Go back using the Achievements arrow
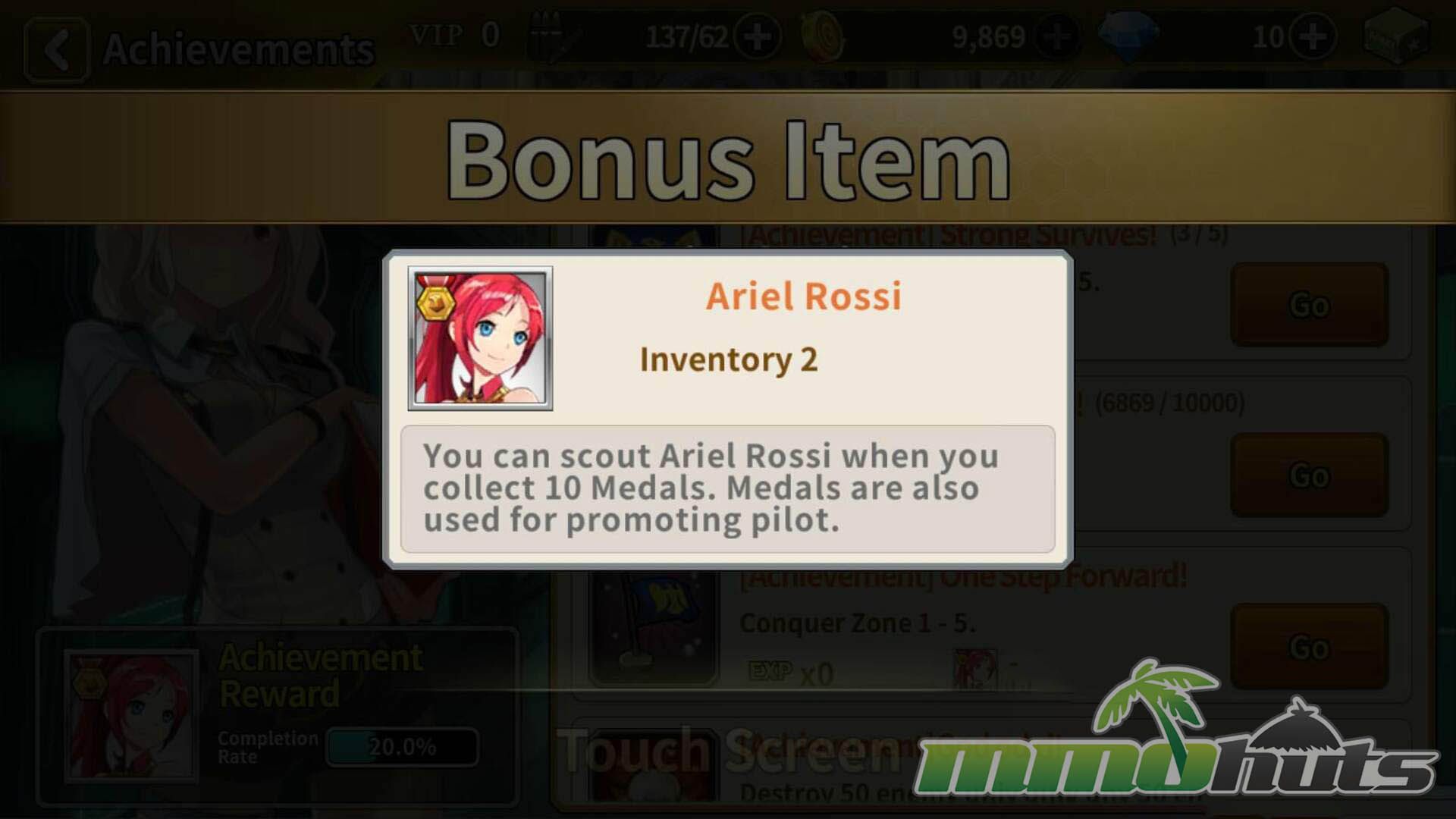 57,50
